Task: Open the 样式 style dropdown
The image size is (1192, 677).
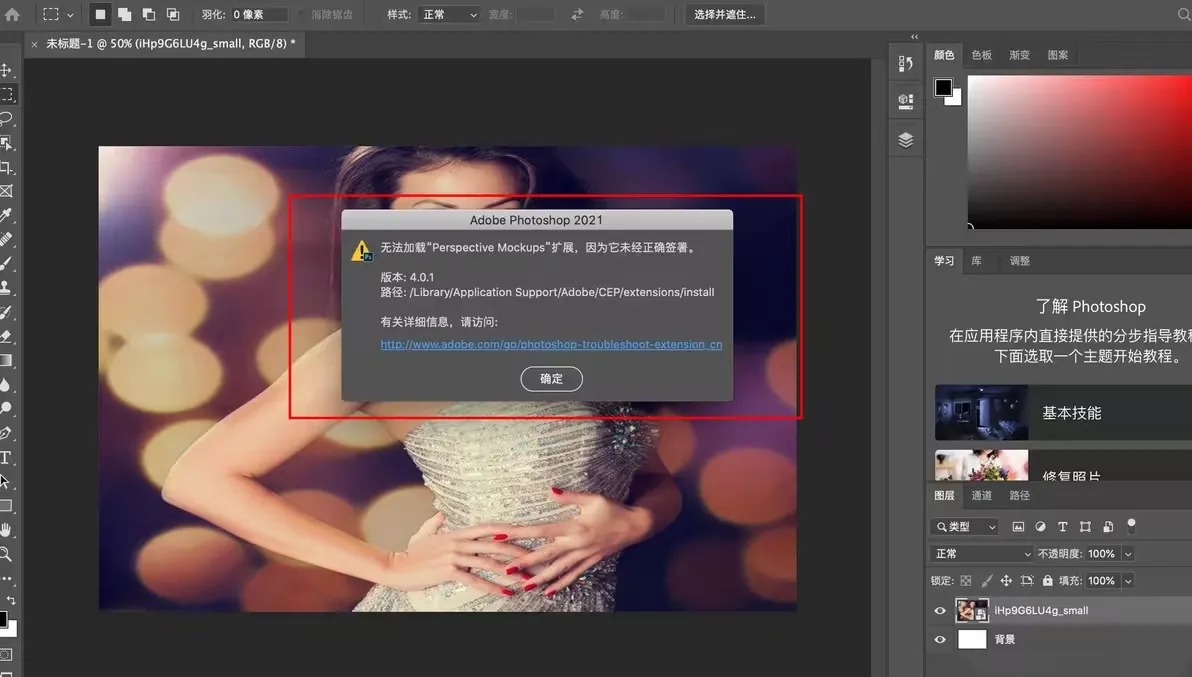Action: click(448, 15)
